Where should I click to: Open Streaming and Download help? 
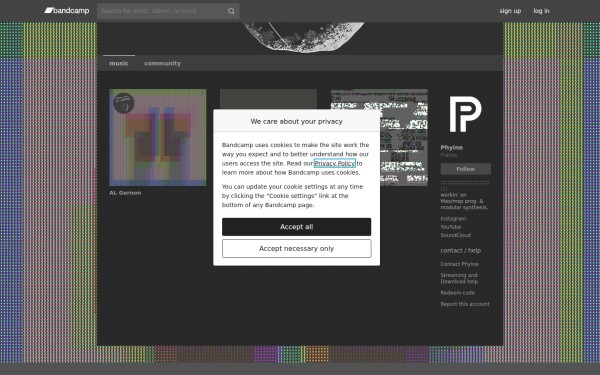coord(459,278)
